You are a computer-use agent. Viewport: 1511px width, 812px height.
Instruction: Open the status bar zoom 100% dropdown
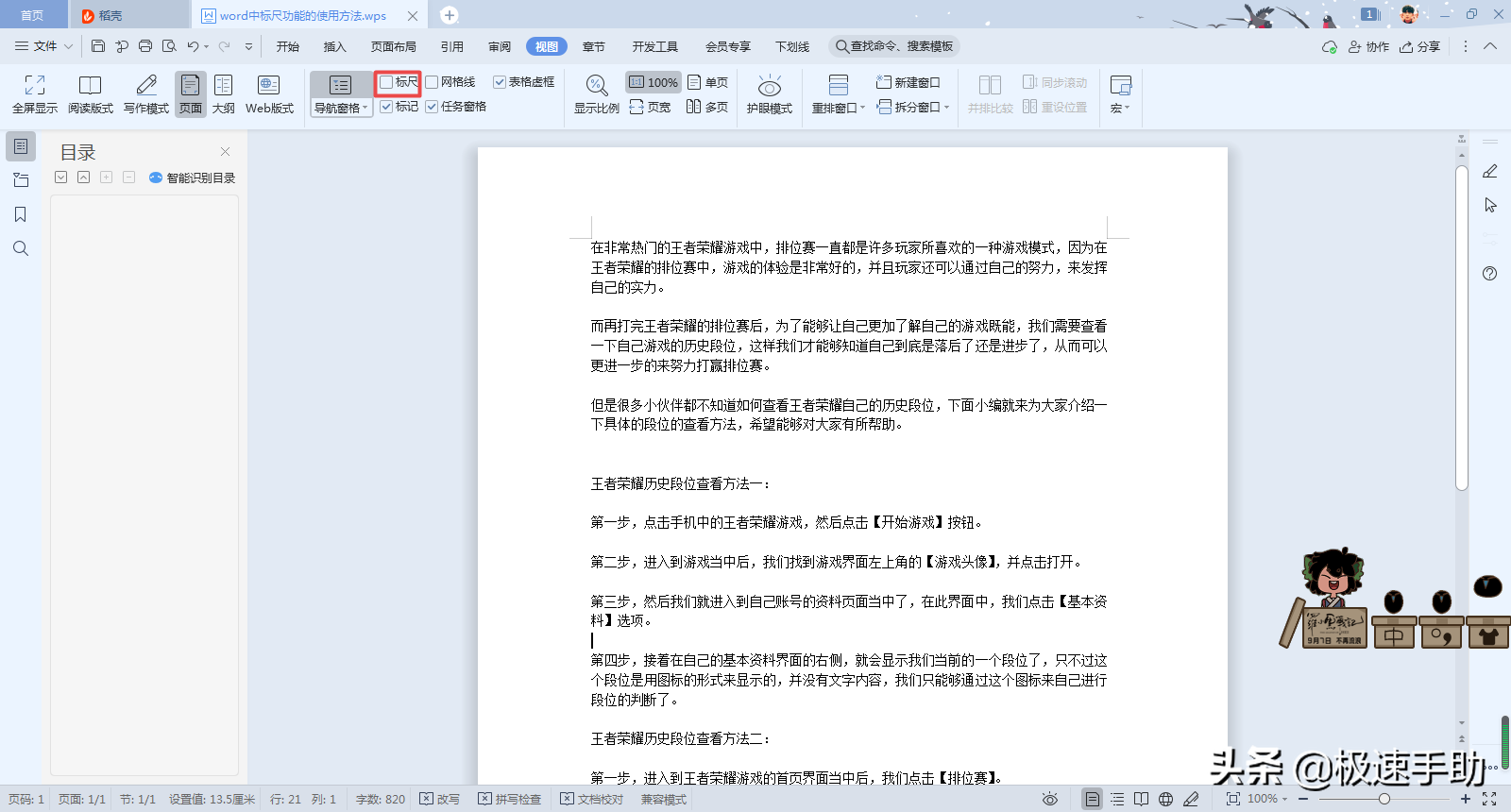coord(1267,799)
